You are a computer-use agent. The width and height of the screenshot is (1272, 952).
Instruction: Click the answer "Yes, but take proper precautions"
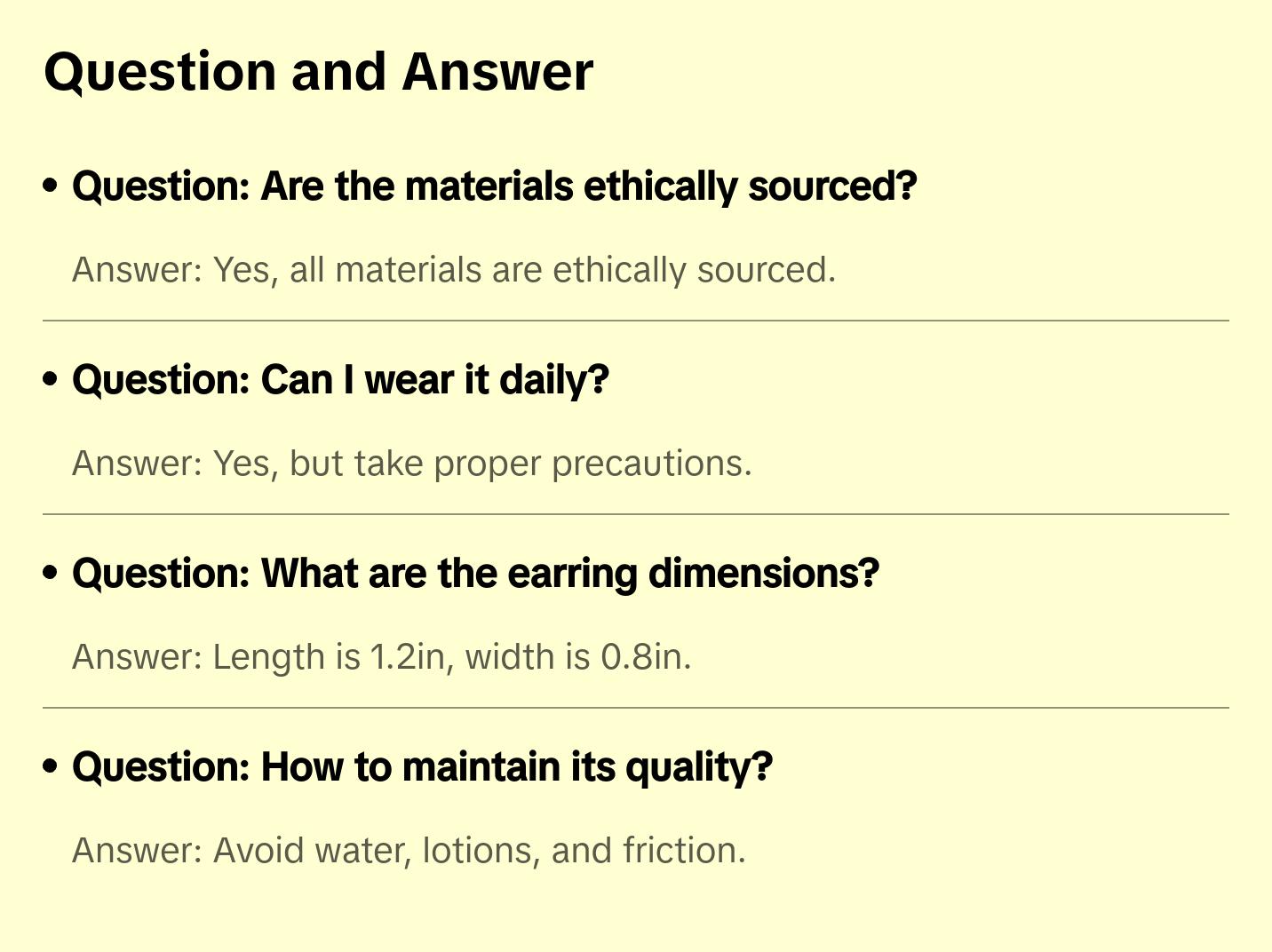click(x=412, y=464)
